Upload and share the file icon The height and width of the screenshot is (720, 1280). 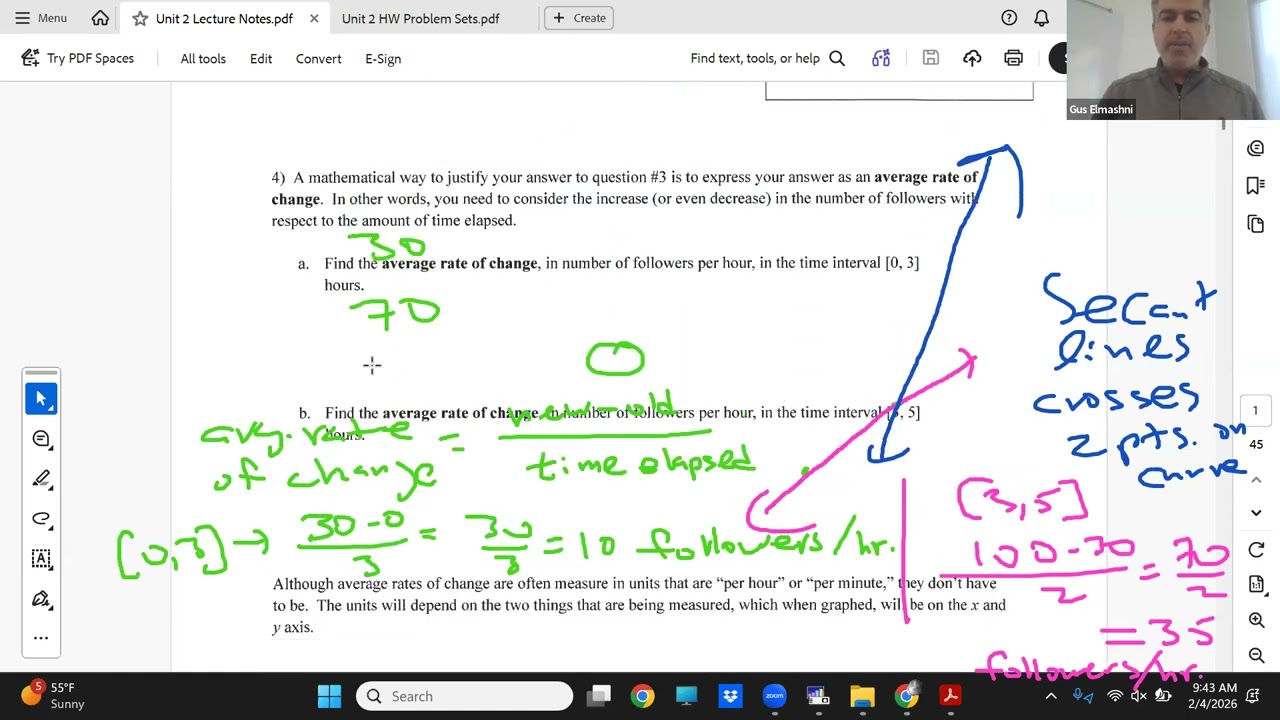click(x=972, y=58)
